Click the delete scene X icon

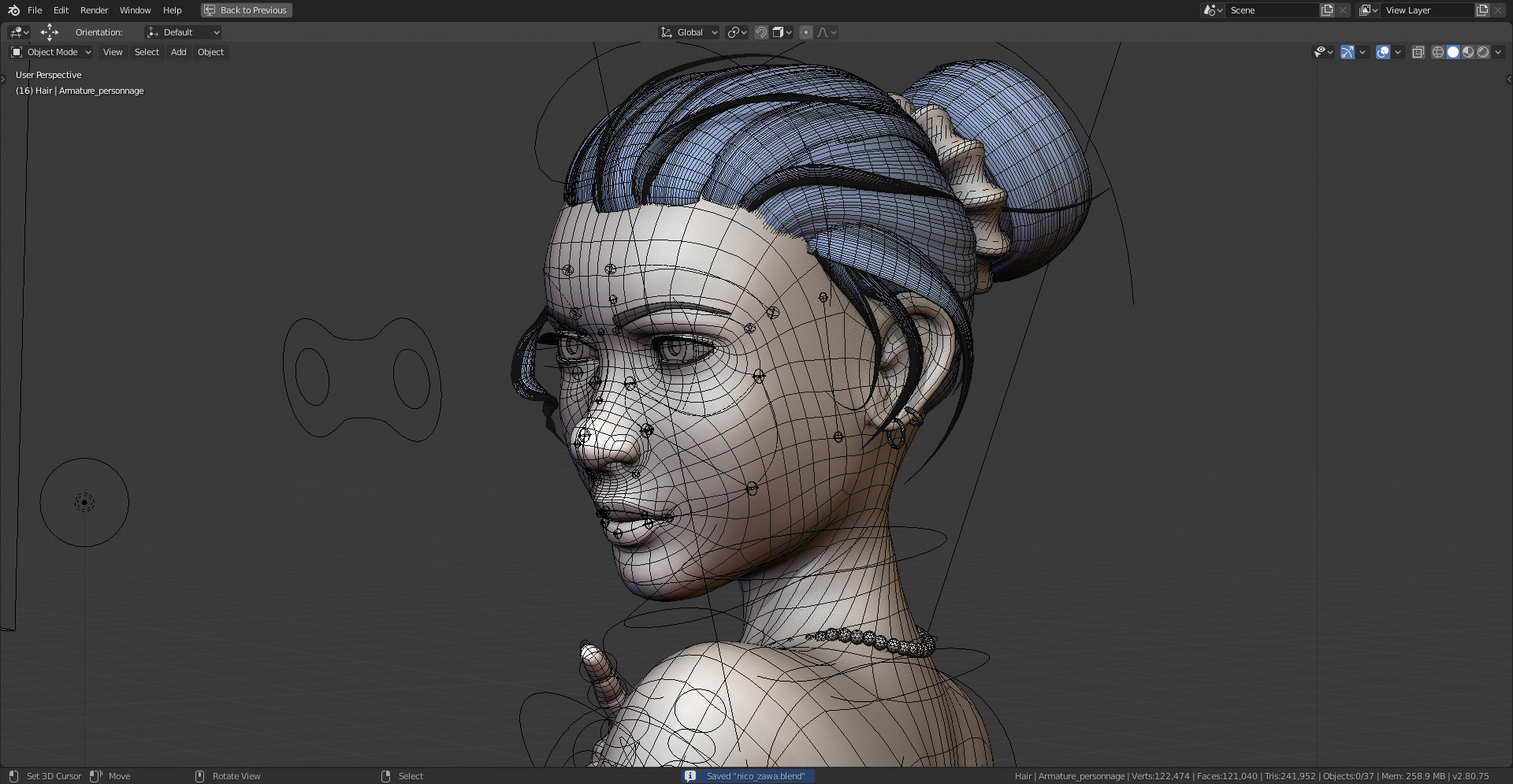[1343, 10]
